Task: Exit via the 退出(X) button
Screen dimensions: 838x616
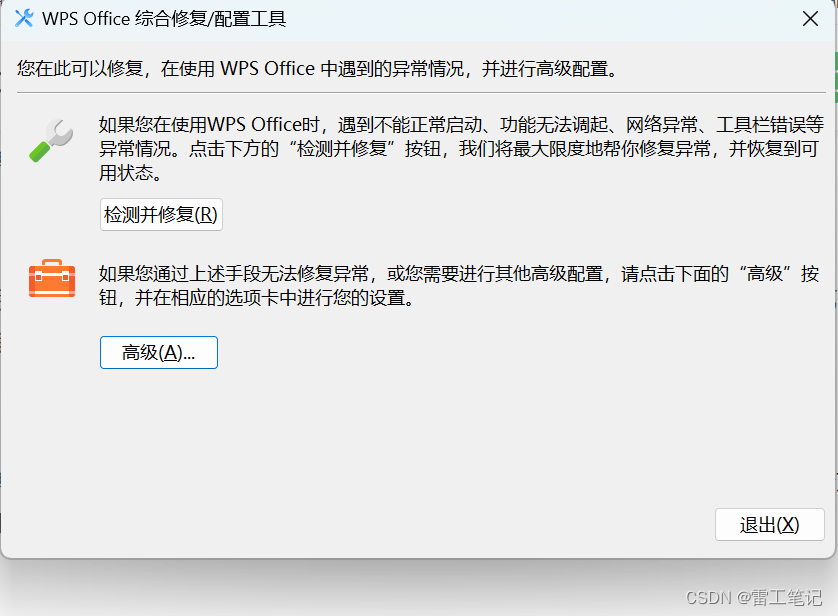Action: (770, 525)
